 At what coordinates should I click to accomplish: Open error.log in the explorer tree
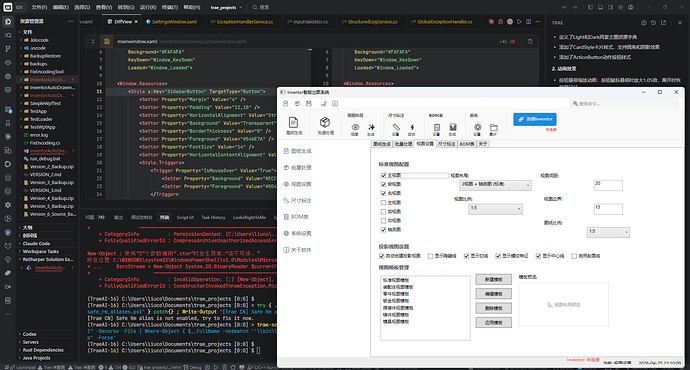pyautogui.click(x=38, y=135)
